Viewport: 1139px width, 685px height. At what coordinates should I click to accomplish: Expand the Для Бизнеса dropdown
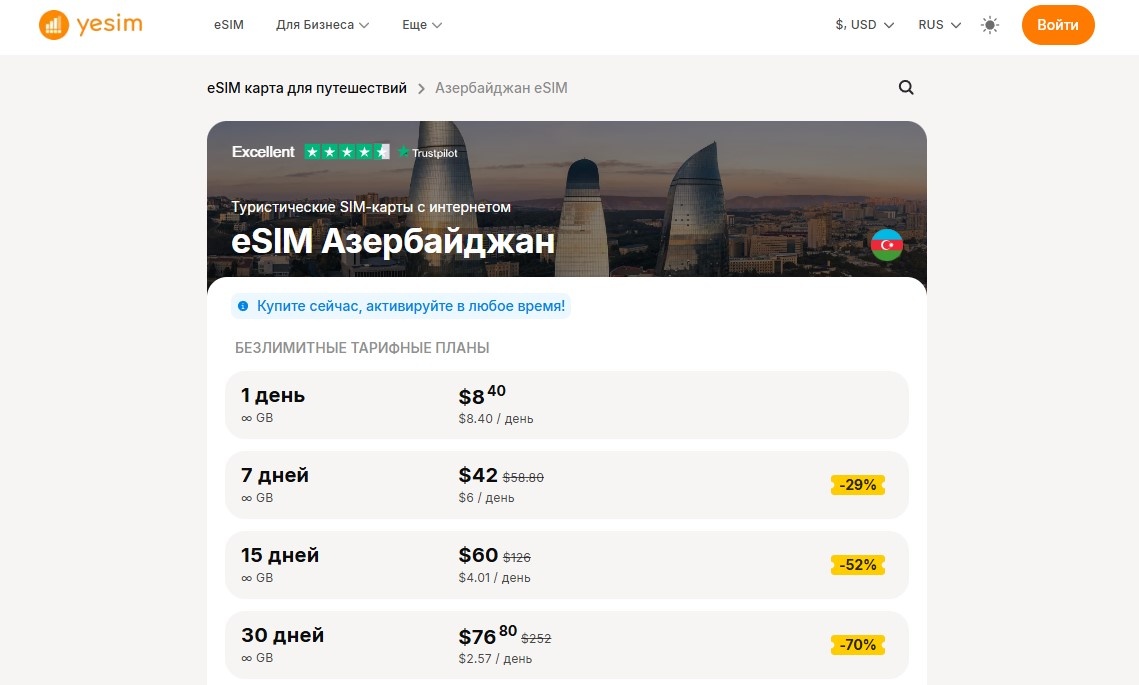point(323,25)
